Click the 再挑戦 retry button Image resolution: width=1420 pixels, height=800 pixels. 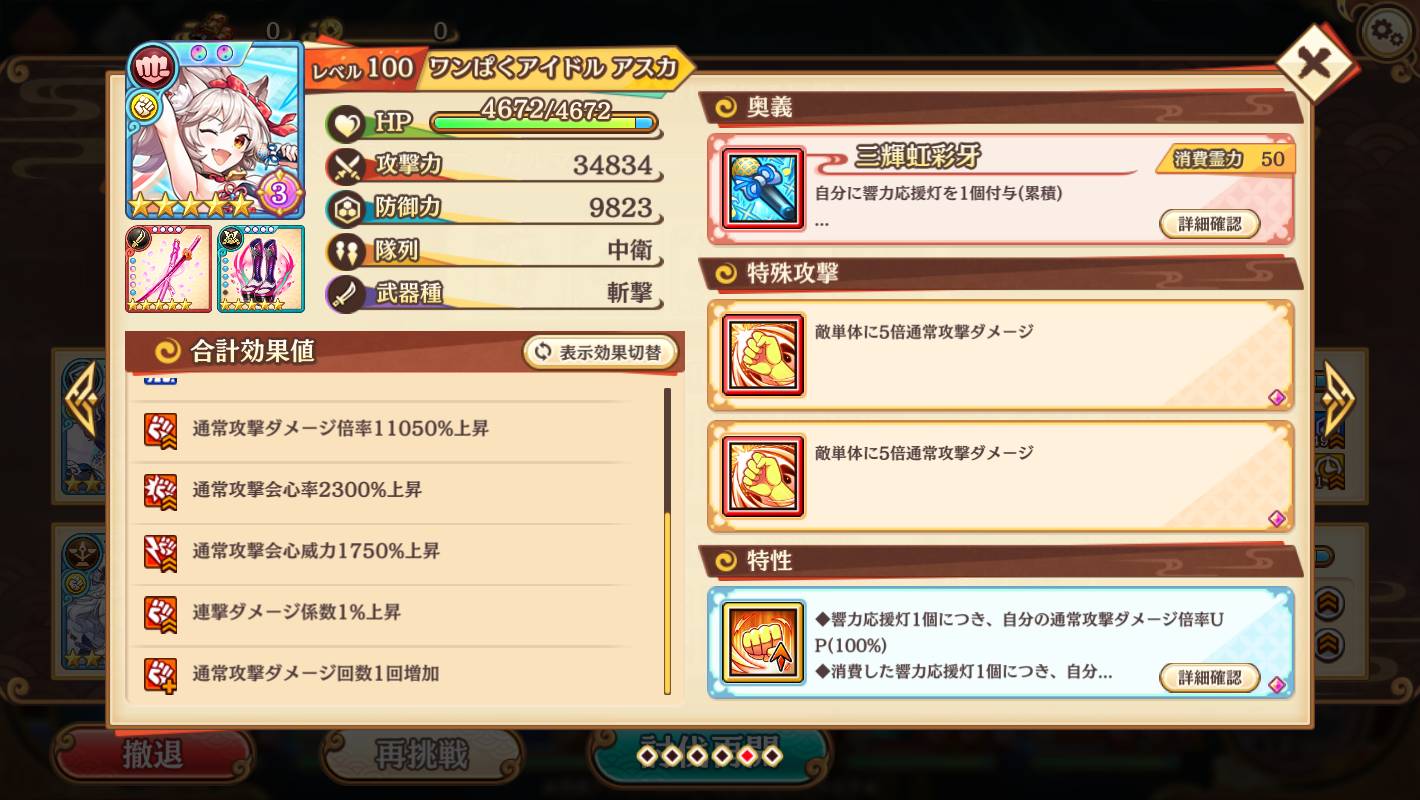click(x=421, y=755)
